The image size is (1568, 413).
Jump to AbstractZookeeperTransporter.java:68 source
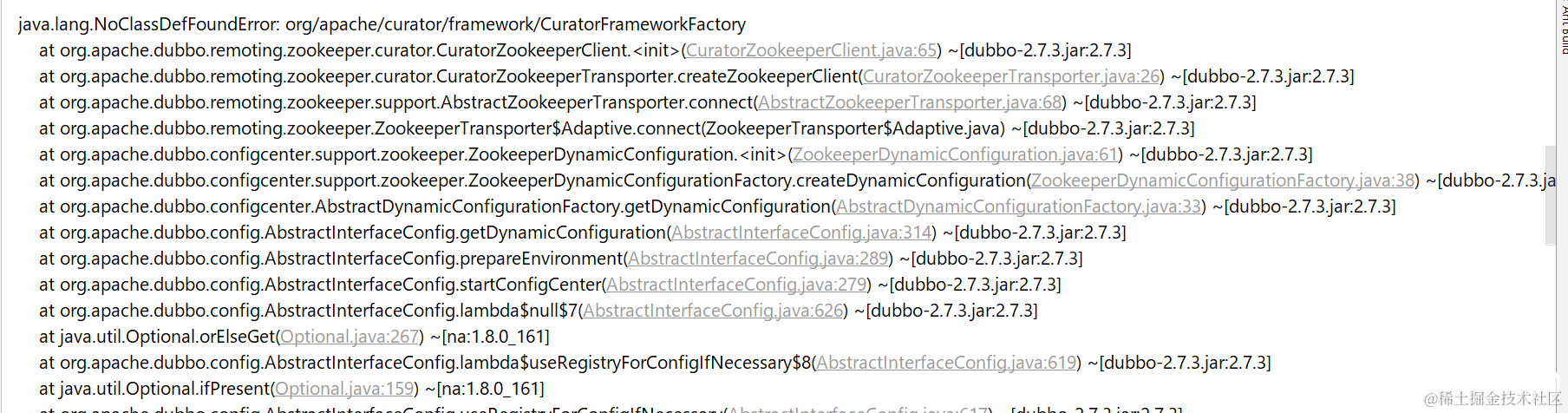[910, 102]
